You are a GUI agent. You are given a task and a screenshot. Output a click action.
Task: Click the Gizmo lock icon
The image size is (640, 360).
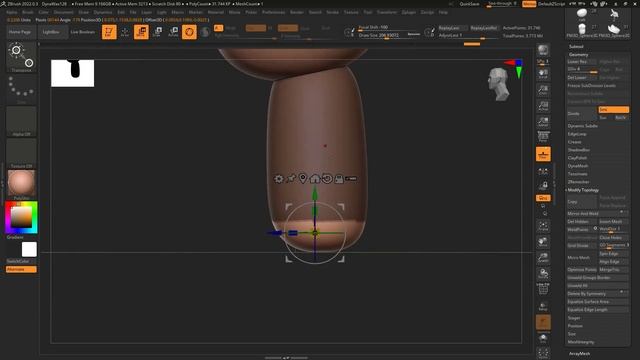[339, 179]
